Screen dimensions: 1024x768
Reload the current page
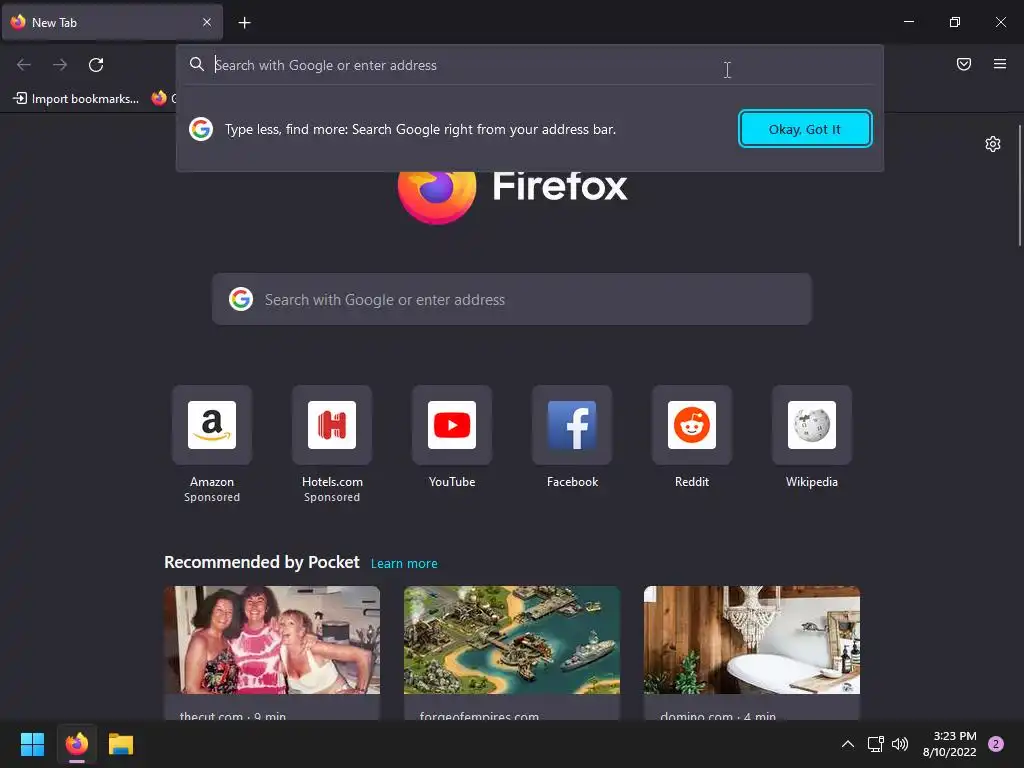pyautogui.click(x=96, y=65)
